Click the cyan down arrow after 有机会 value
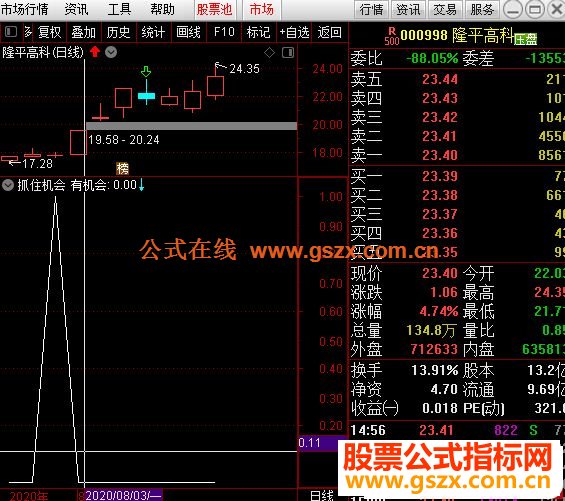The width and height of the screenshot is (565, 501). pyautogui.click(x=141, y=185)
